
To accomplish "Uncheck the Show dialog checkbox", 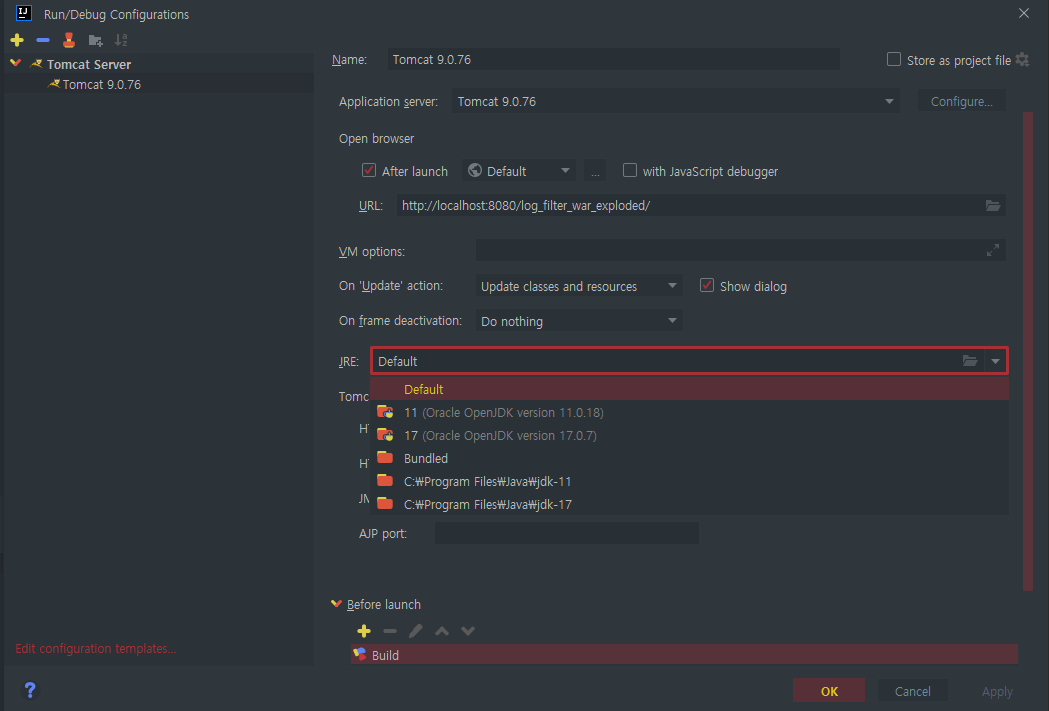I will tap(706, 286).
